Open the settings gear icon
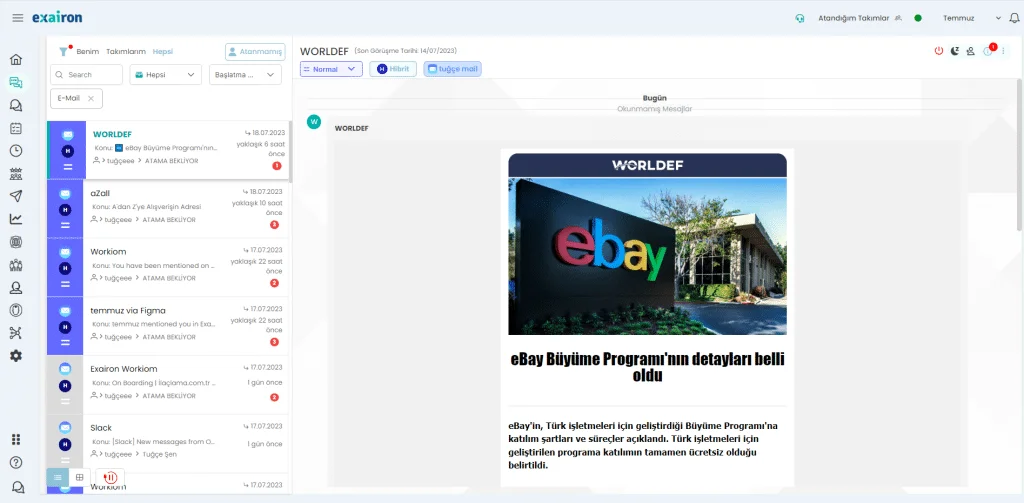Screen dimensions: 1024x503 pos(16,356)
